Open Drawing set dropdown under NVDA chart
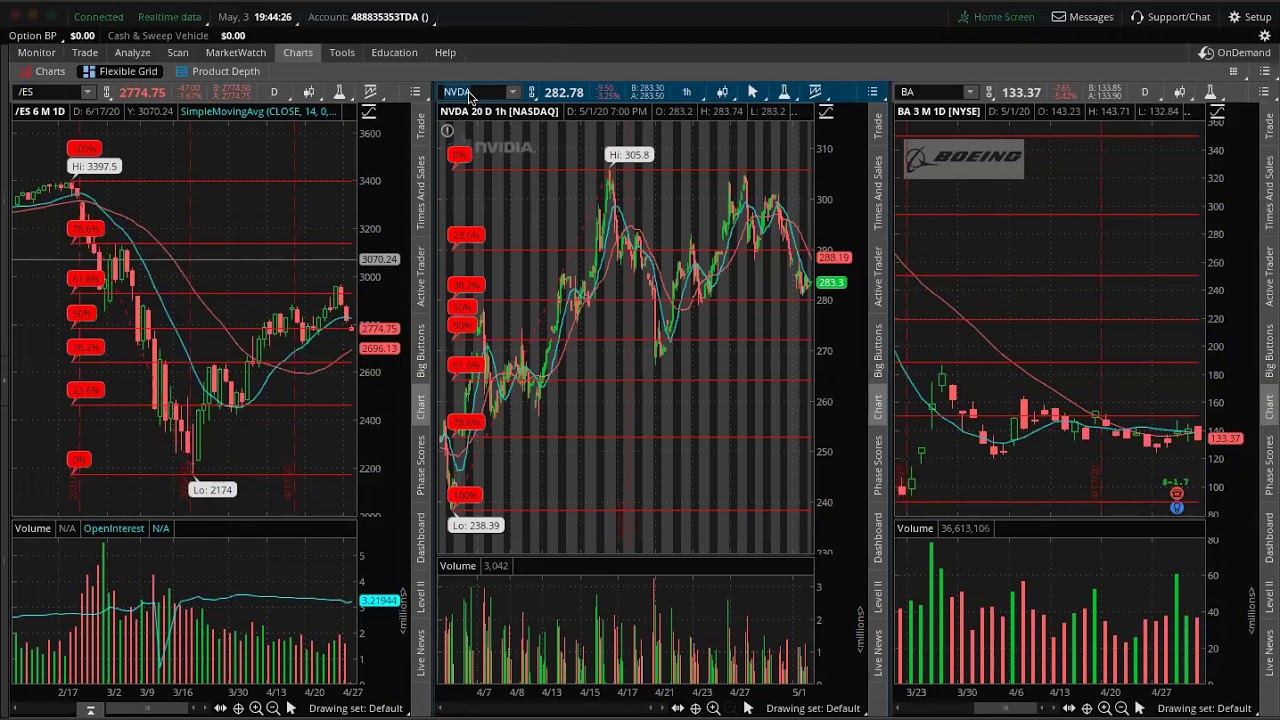 [x=813, y=708]
